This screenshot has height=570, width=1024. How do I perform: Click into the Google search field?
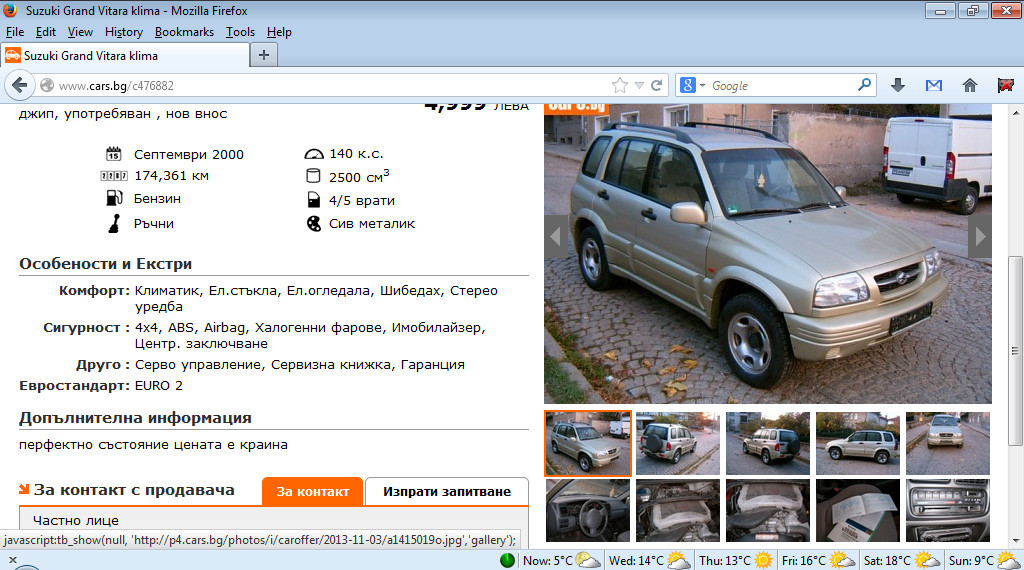click(781, 86)
